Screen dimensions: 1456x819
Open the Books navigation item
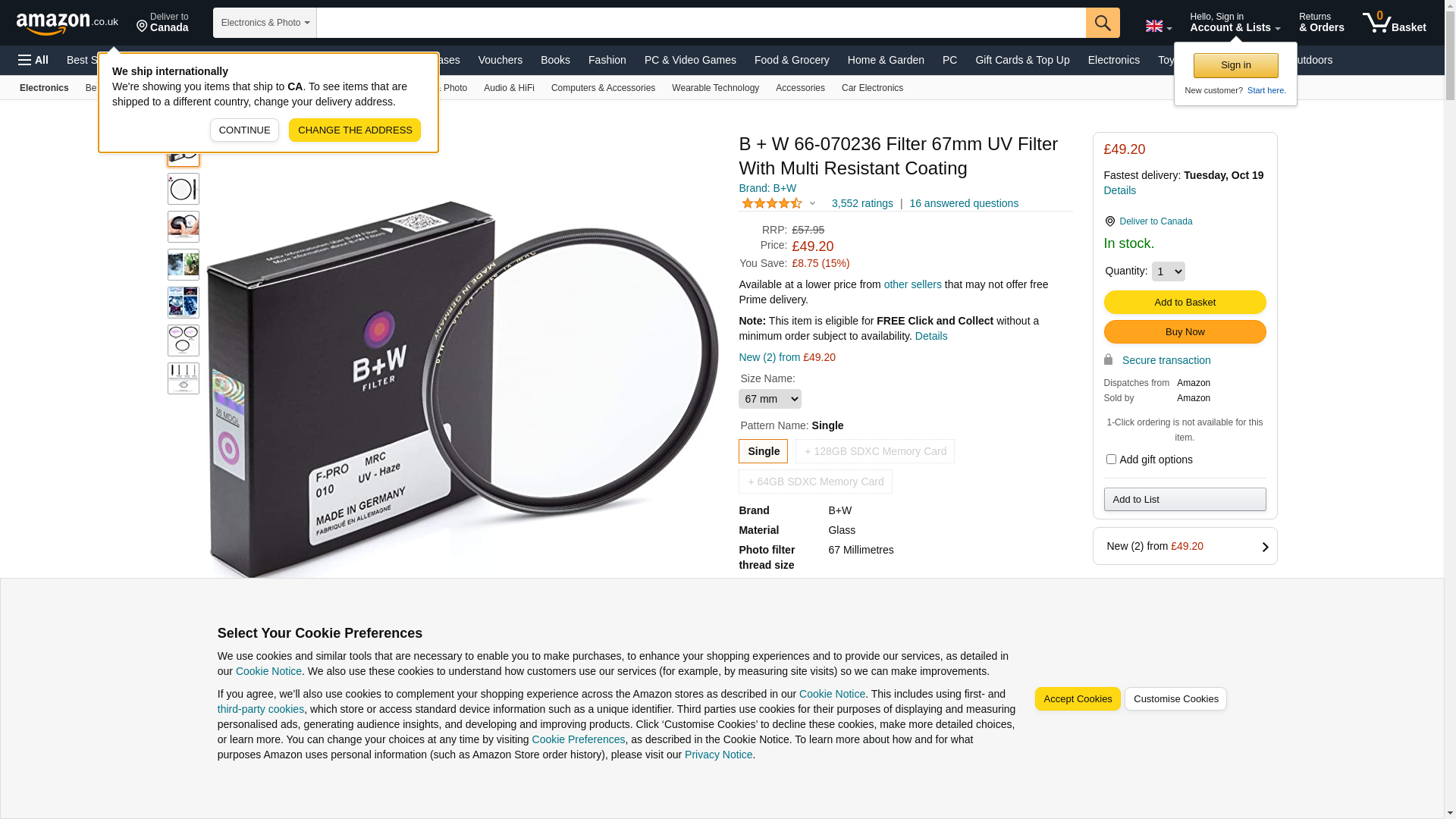click(555, 60)
